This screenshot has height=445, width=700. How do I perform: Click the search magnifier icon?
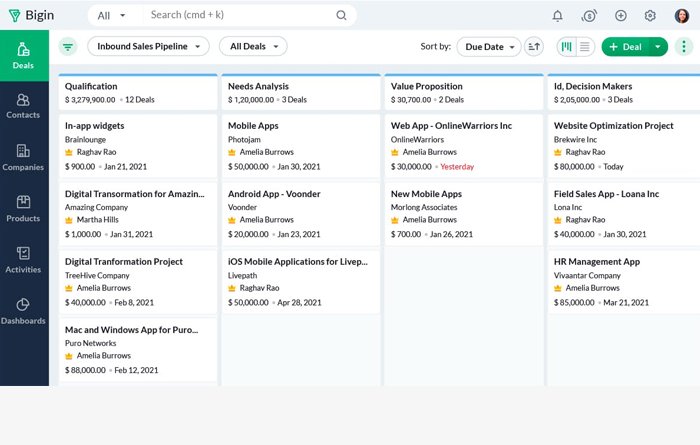coord(341,15)
